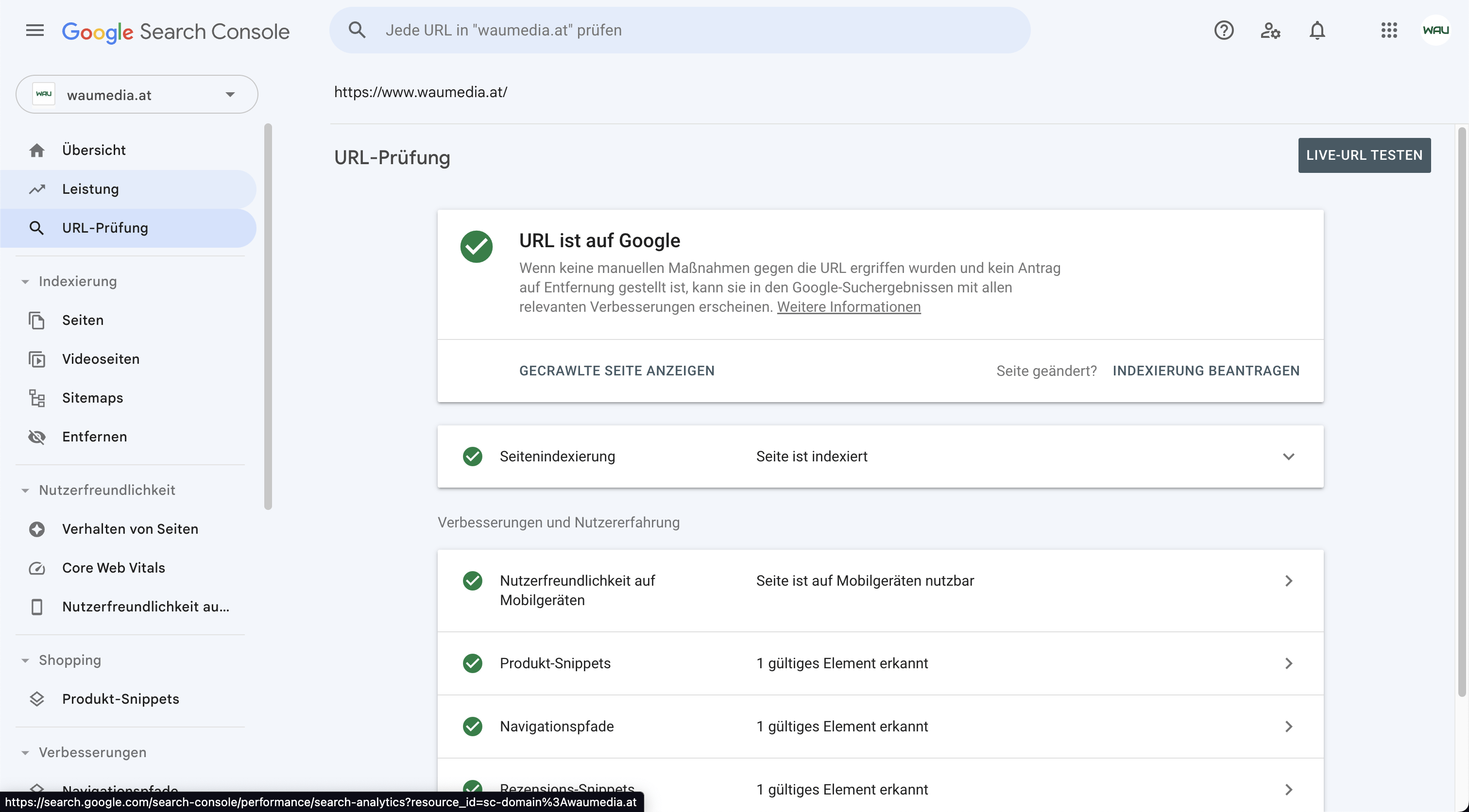This screenshot has width=1469, height=812.
Task: Click the Entfernen removal icon
Action: 35,436
